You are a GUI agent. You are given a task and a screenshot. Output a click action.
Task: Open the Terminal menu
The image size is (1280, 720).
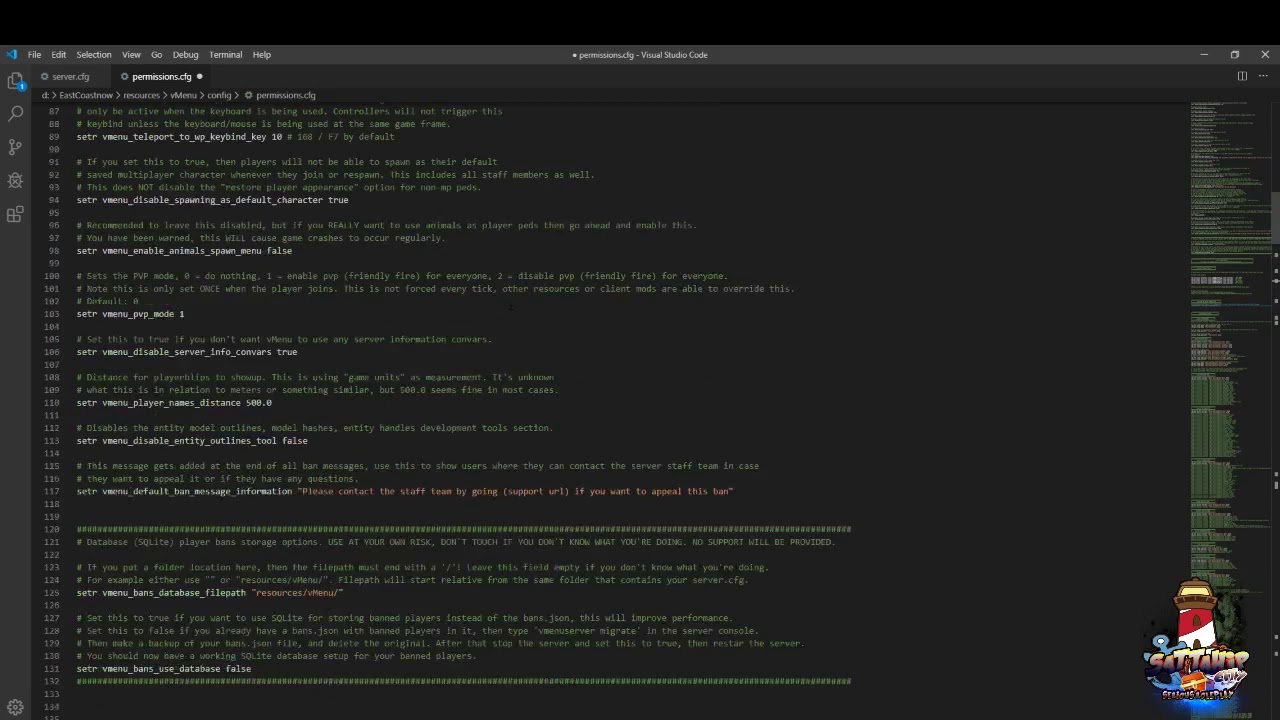coord(225,55)
